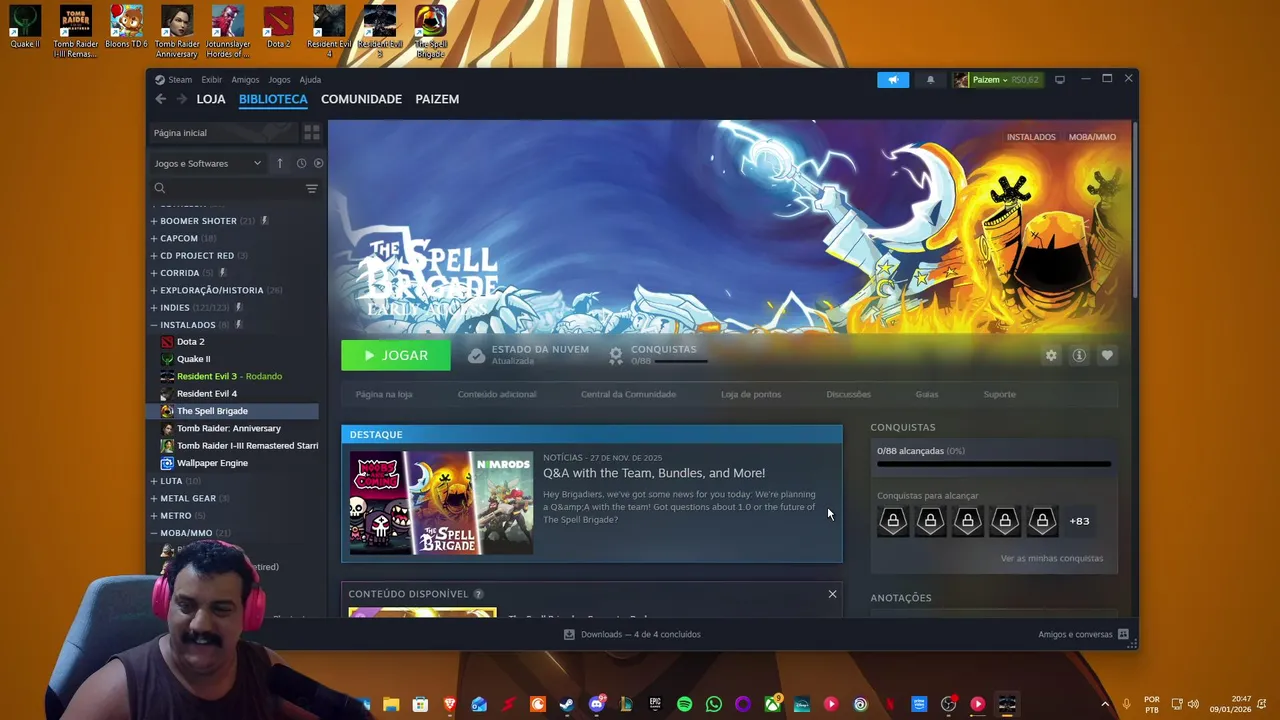Open the Steam menu

(180, 80)
